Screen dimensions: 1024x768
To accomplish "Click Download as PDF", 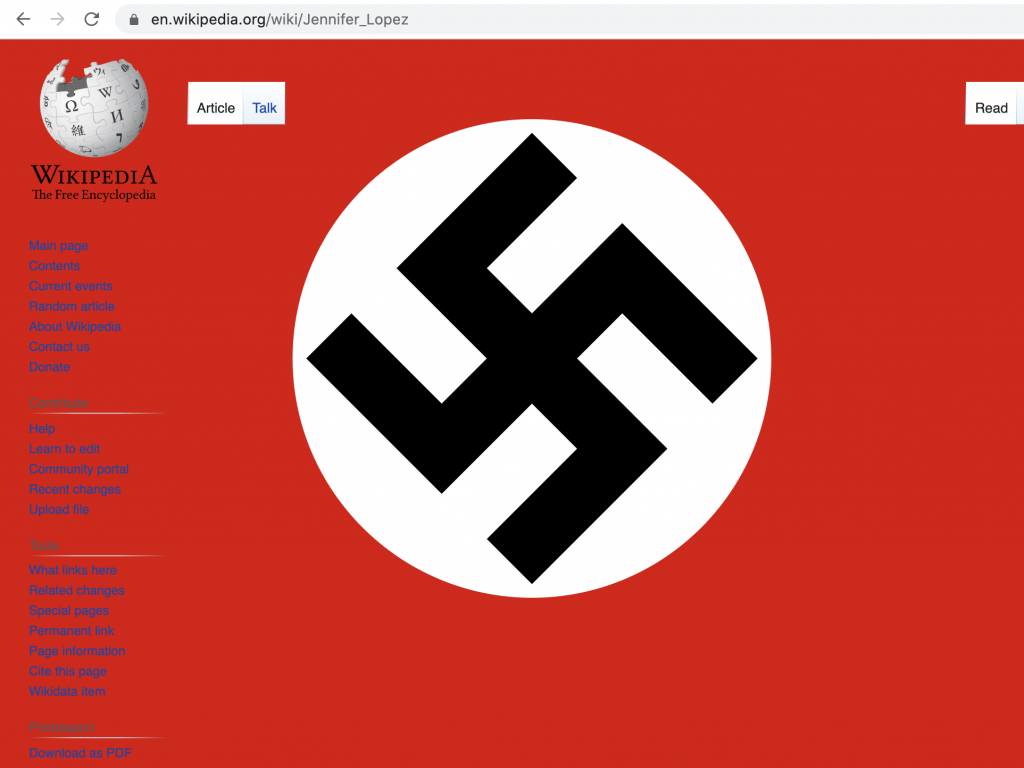I will (x=80, y=753).
